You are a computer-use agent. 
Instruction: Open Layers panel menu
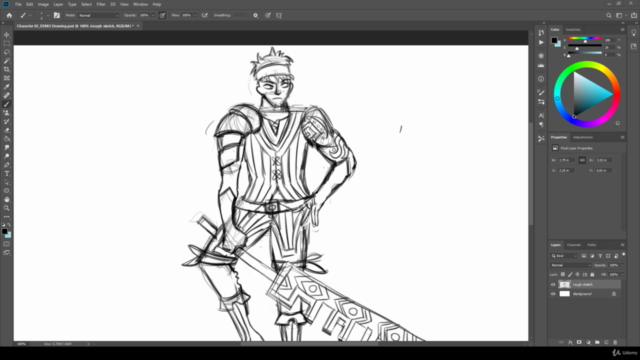point(622,245)
